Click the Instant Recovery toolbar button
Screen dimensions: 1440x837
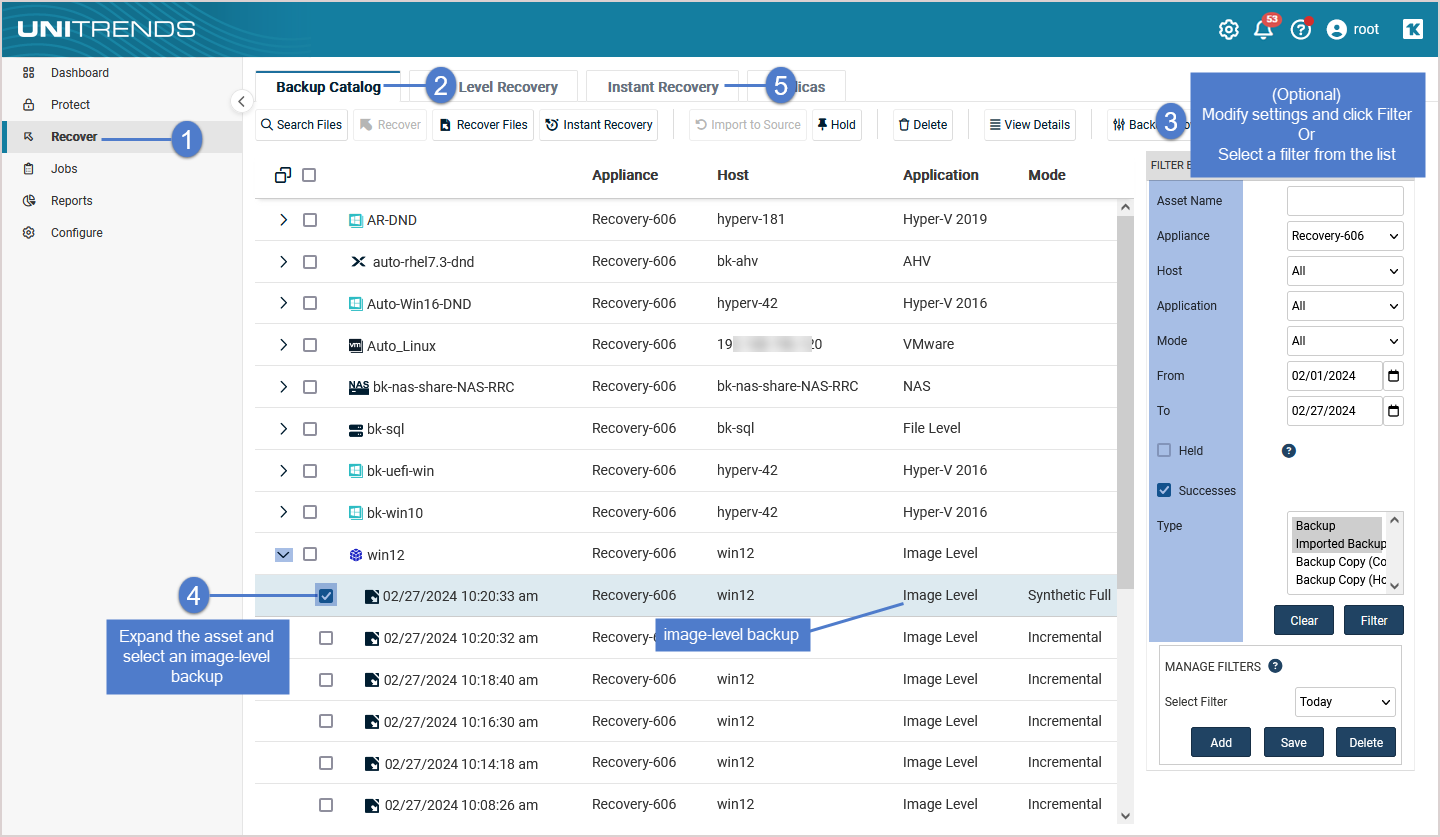point(599,125)
